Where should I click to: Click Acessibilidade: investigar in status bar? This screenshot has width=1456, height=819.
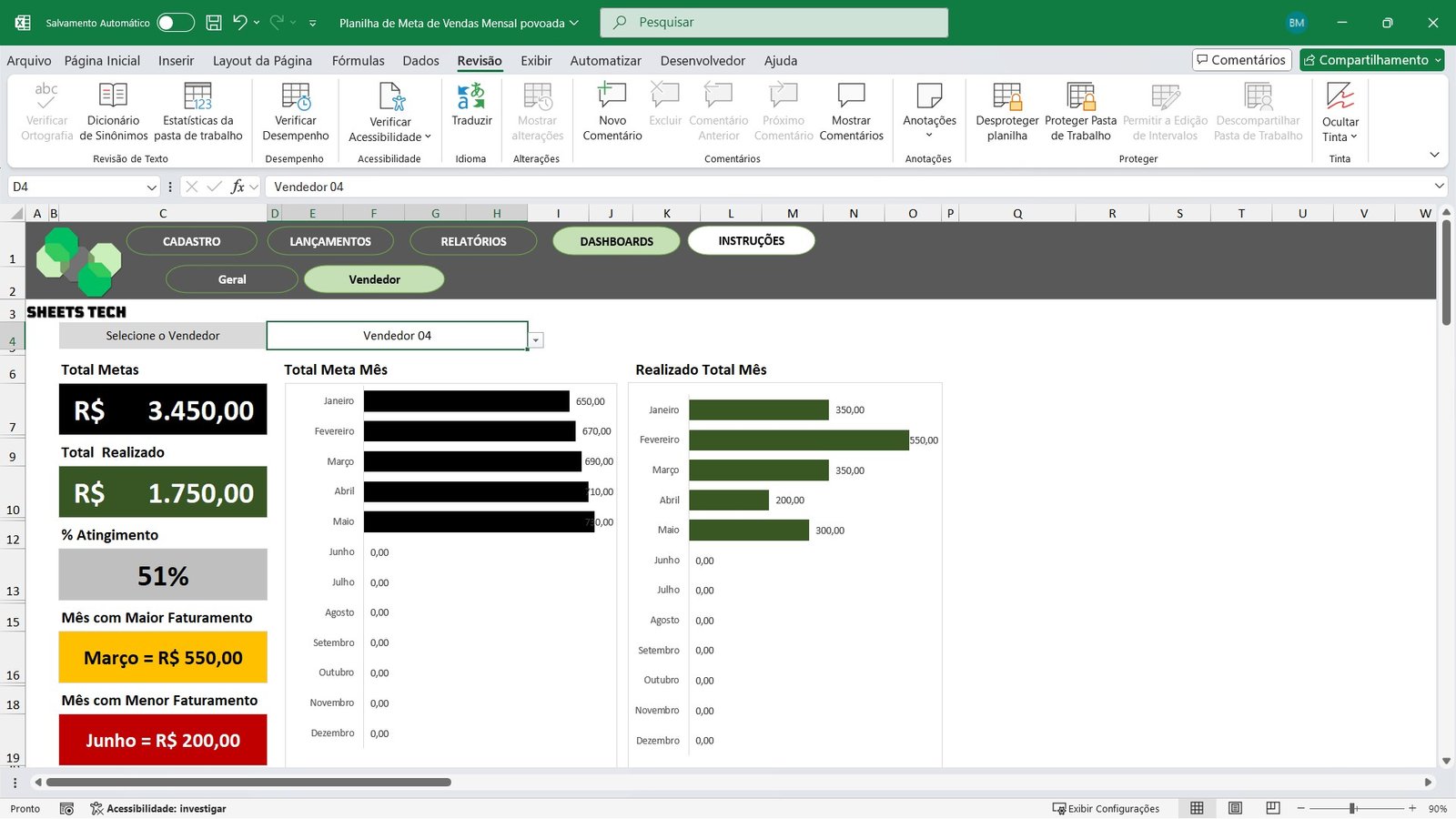tap(158, 808)
